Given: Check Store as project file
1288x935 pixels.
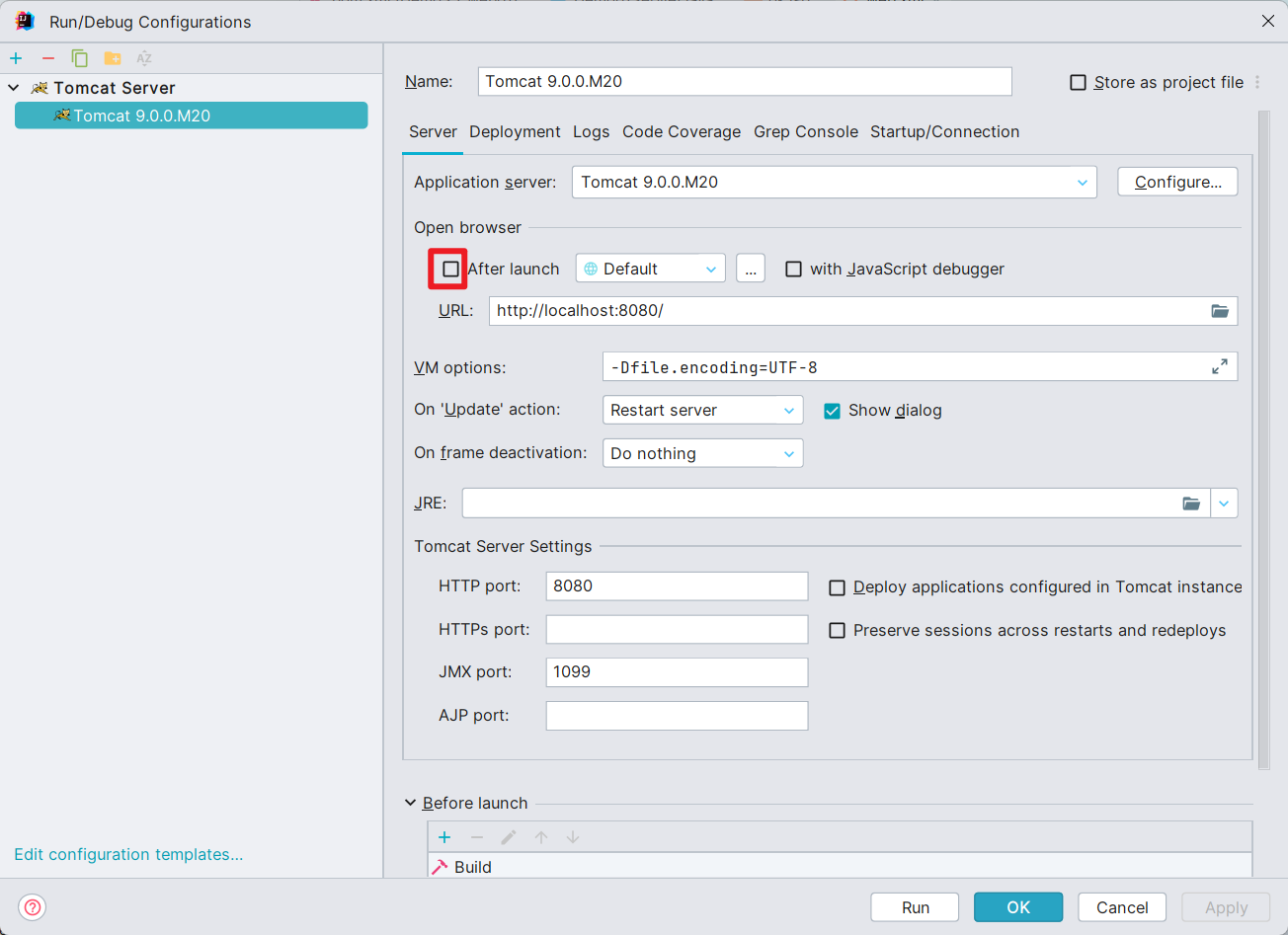Looking at the screenshot, I should pyautogui.click(x=1079, y=82).
